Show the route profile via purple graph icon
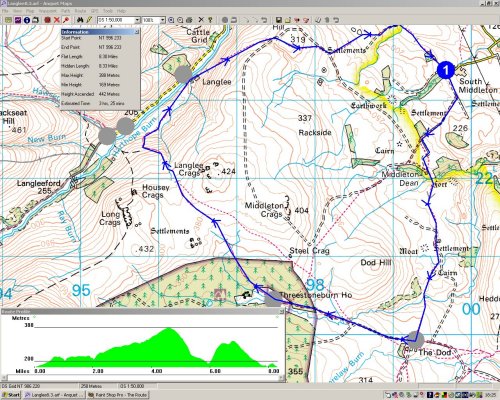Viewport: 500px width, 400px height. (x=18, y=20)
